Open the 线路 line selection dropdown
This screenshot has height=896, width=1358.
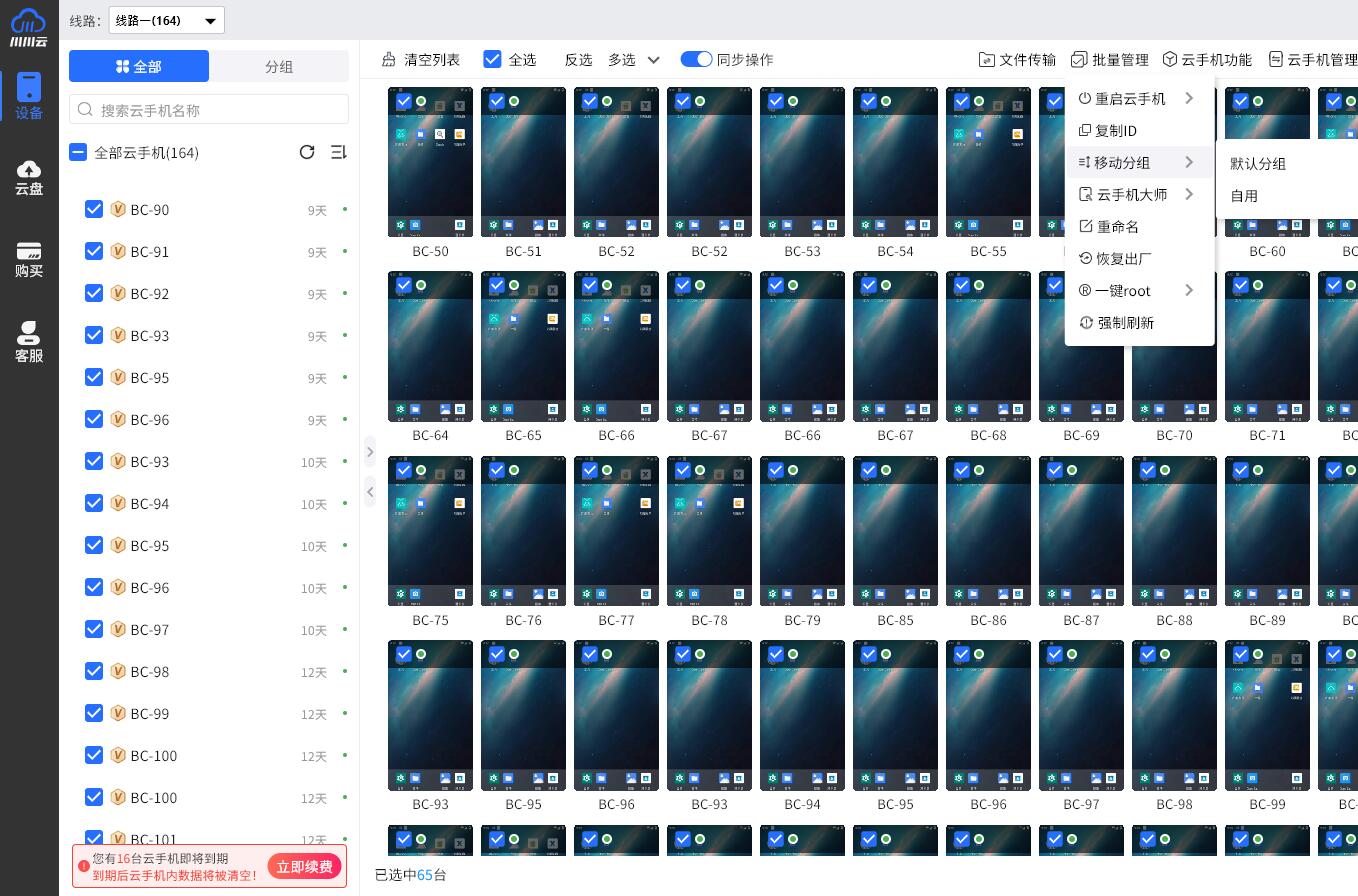coord(166,20)
